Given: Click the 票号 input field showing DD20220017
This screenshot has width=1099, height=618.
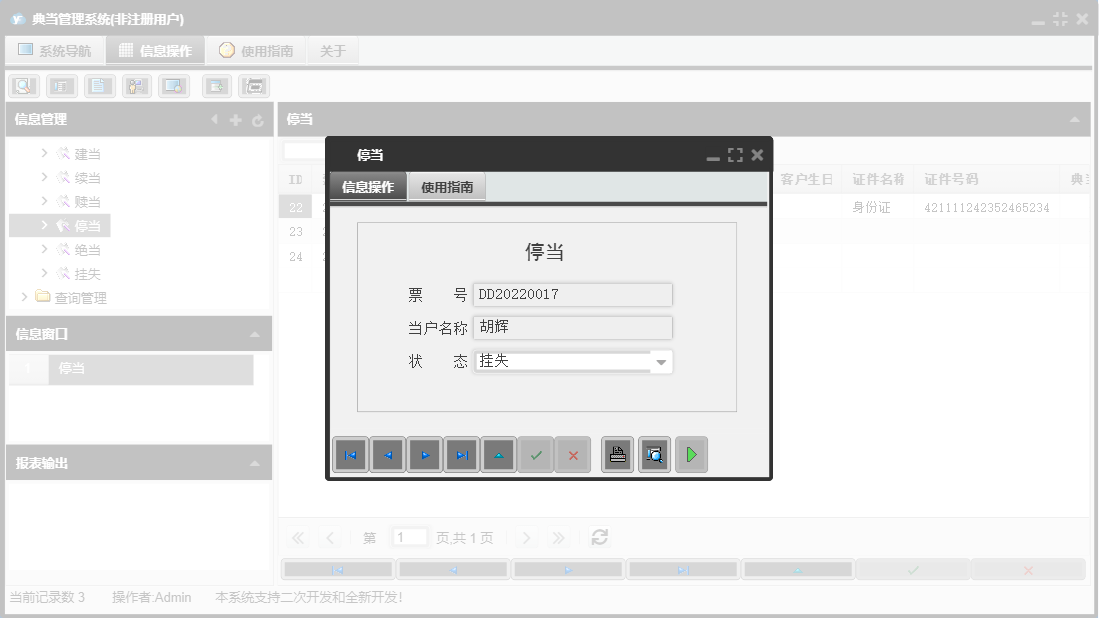Looking at the screenshot, I should [x=573, y=293].
